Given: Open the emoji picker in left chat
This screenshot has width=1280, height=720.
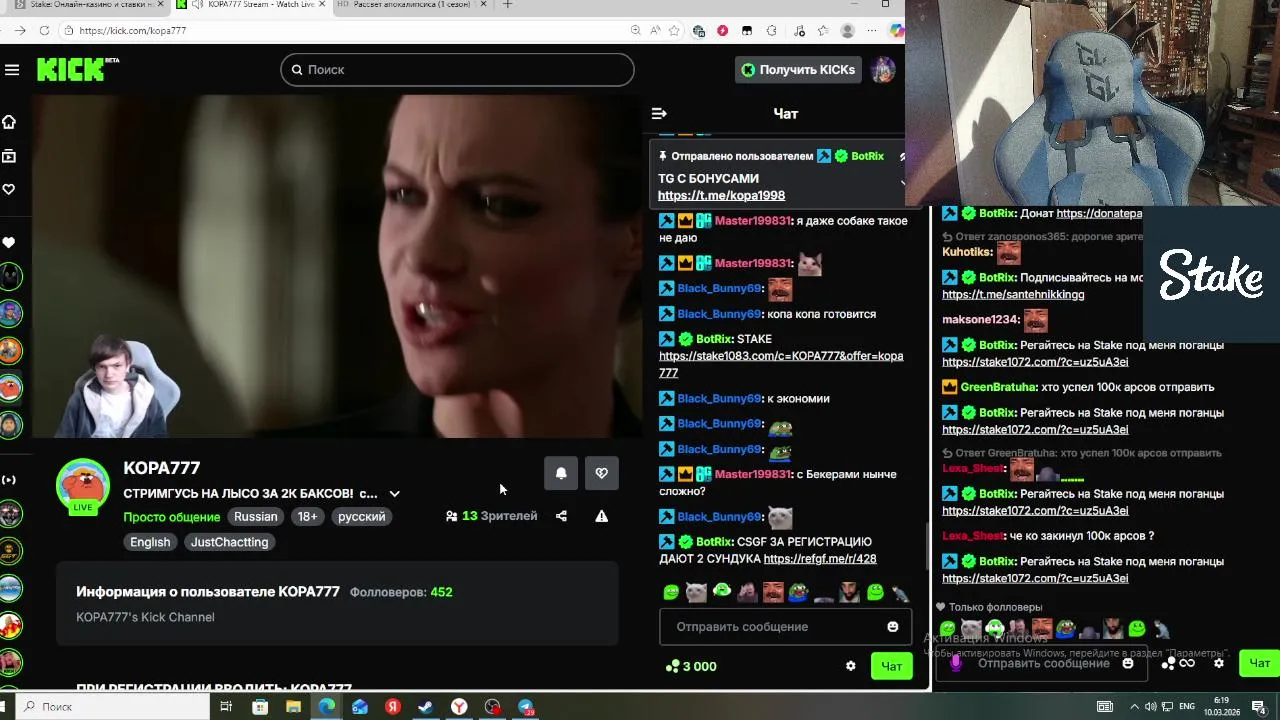Looking at the screenshot, I should point(893,627).
